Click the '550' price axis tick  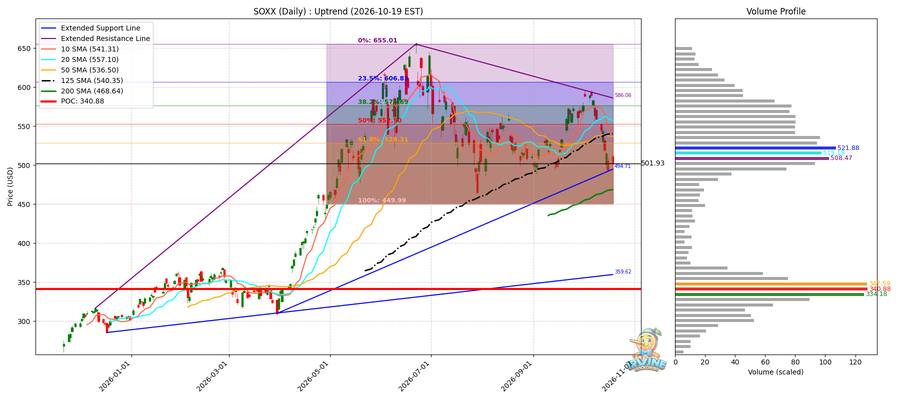tap(26, 126)
